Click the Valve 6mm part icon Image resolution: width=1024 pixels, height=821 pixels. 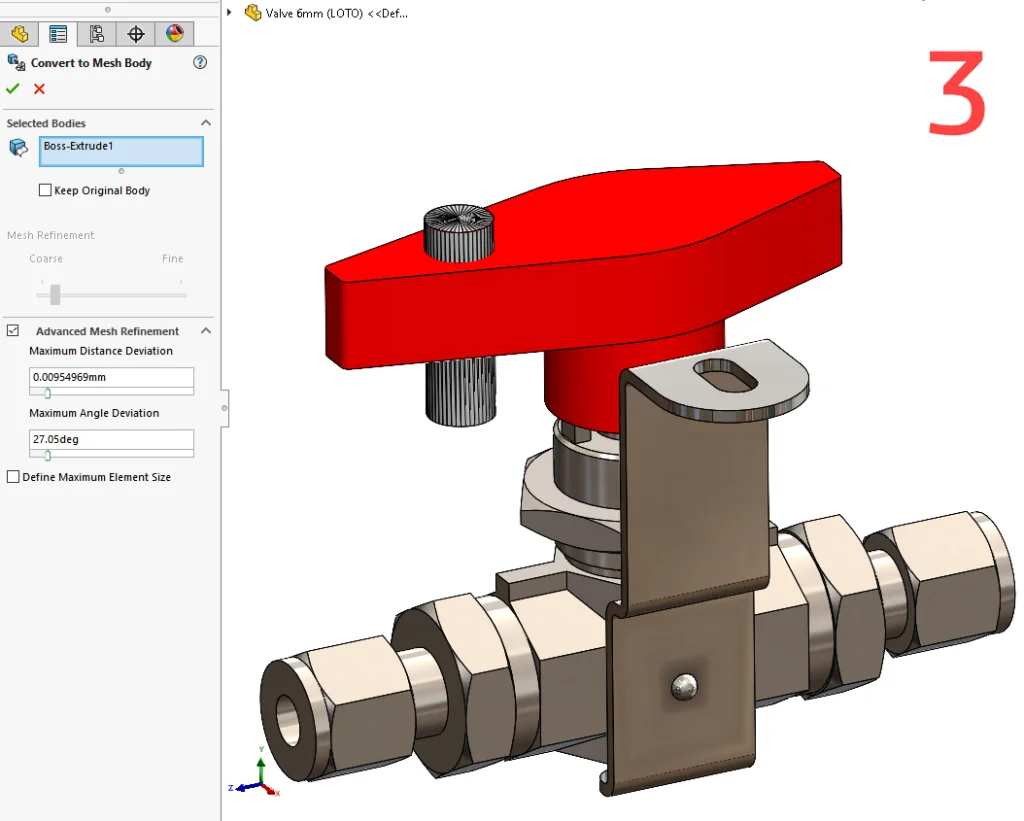[x=253, y=13]
